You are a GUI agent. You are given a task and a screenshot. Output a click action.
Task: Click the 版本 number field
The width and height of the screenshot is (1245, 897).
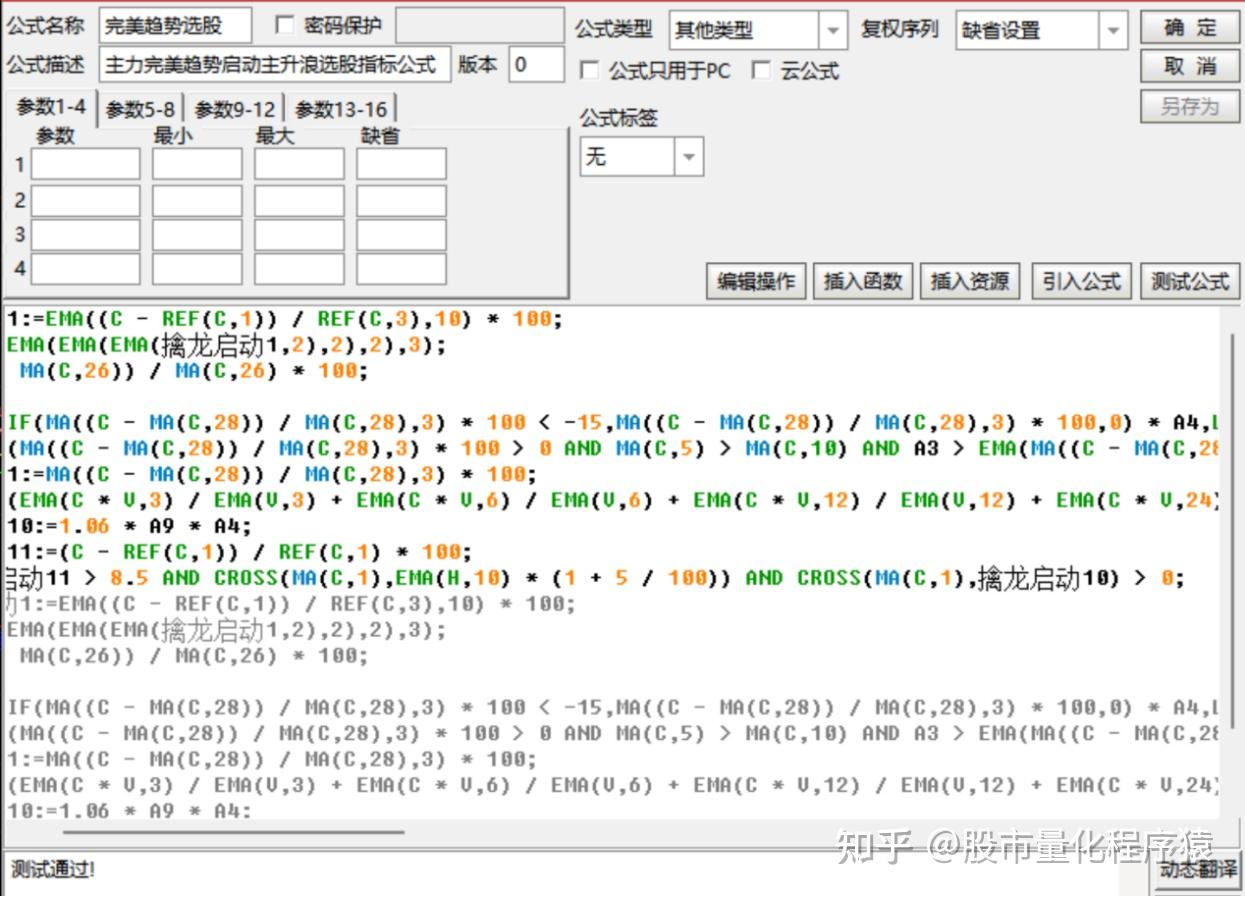536,65
